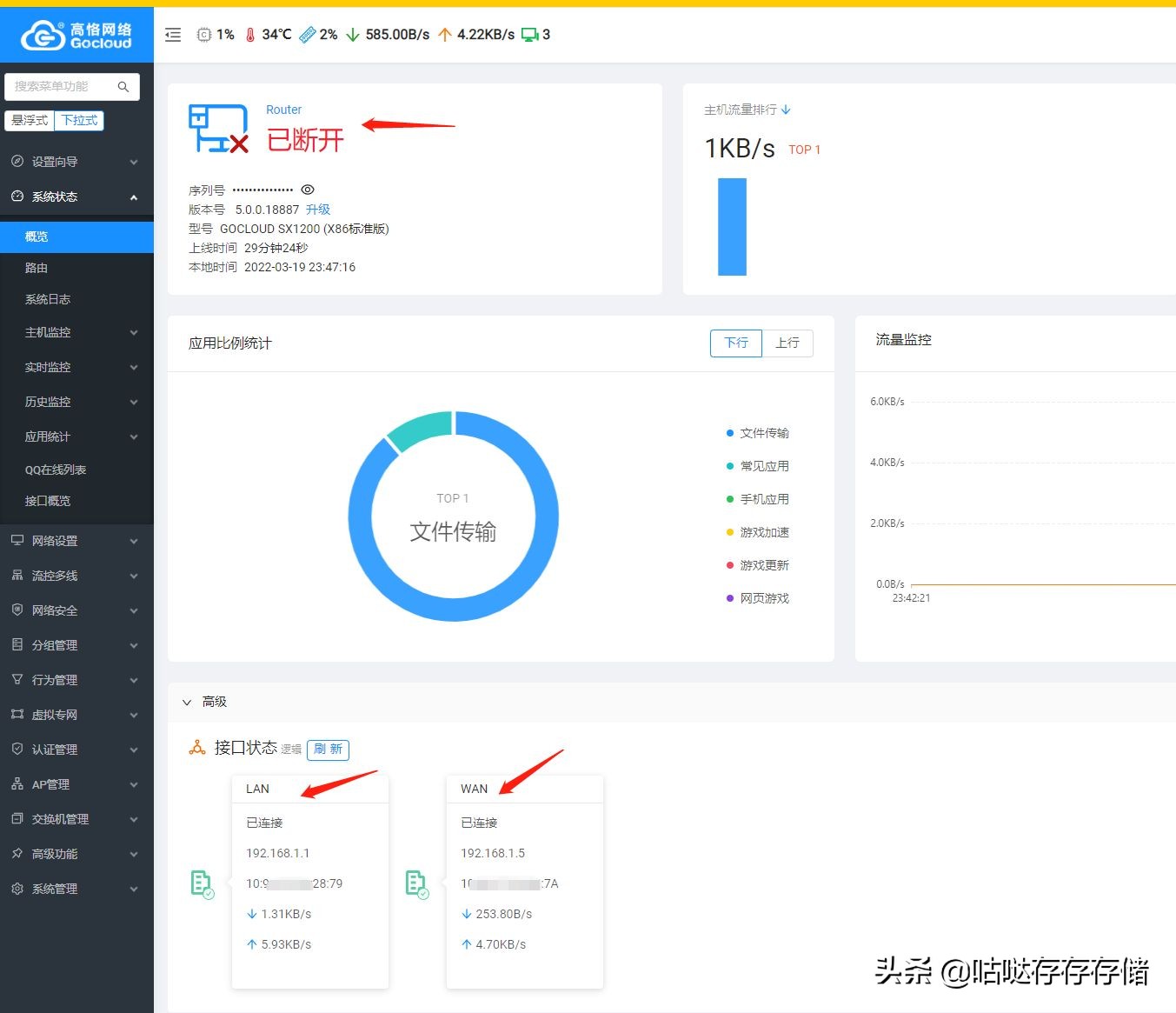Expand the 主机监控 sidebar menu
The width and height of the screenshot is (1176, 1013).
click(76, 332)
